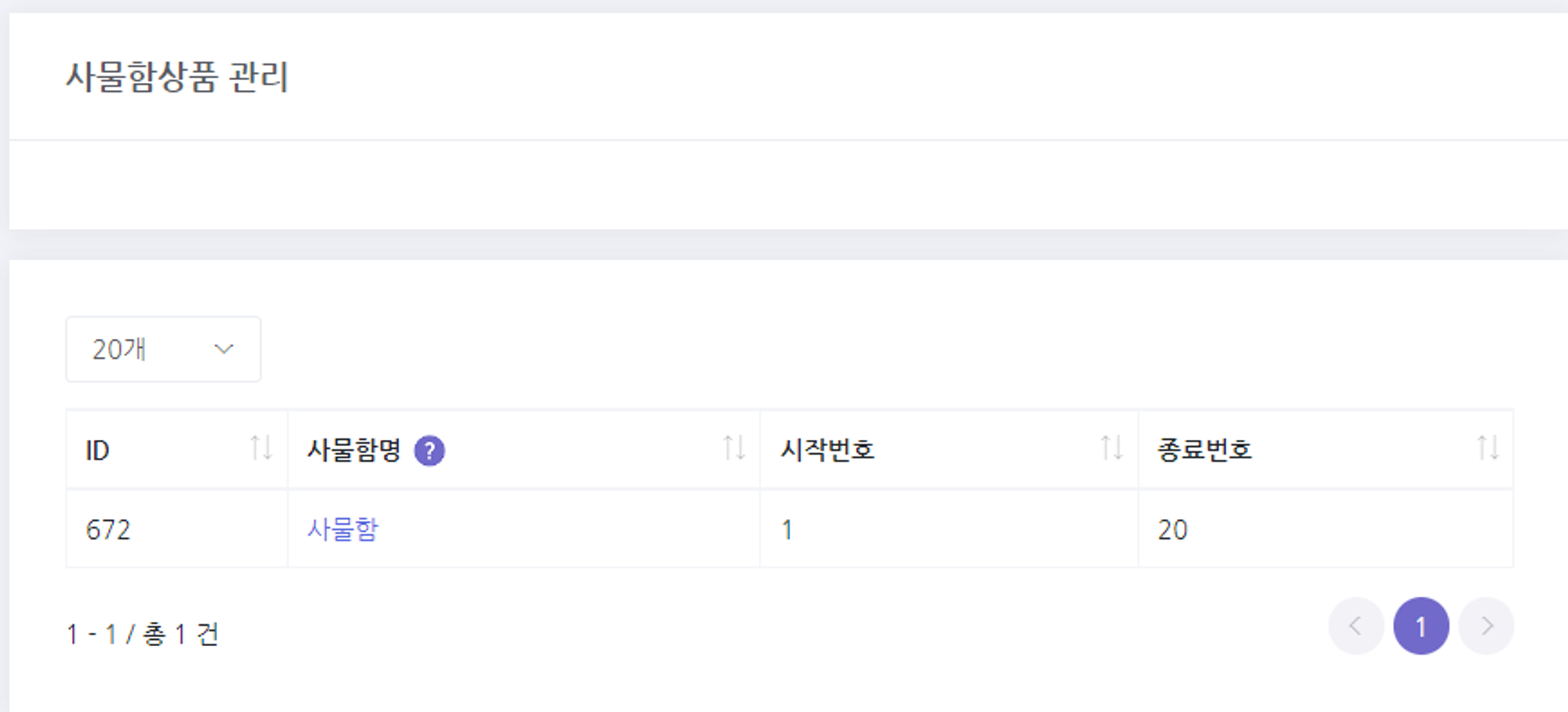Click the 종료번호 header label

click(1204, 450)
